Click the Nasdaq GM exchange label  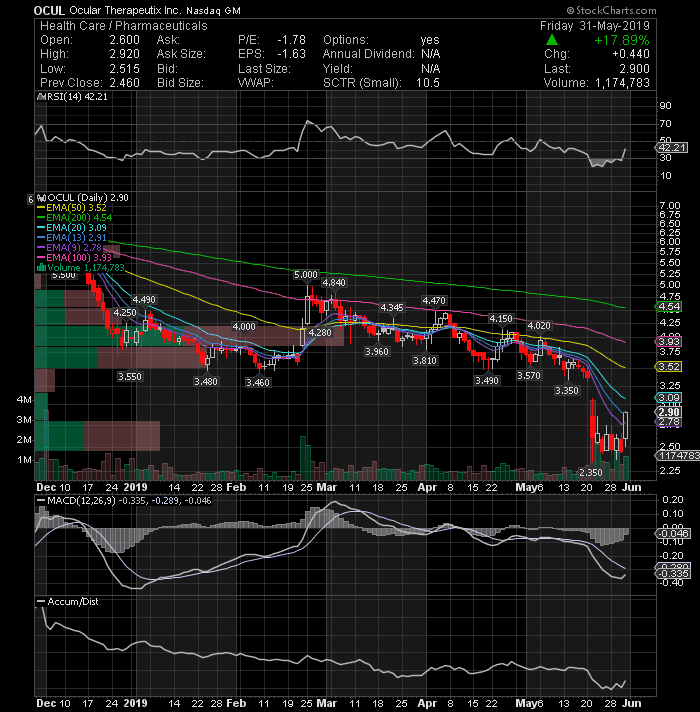click(x=213, y=10)
